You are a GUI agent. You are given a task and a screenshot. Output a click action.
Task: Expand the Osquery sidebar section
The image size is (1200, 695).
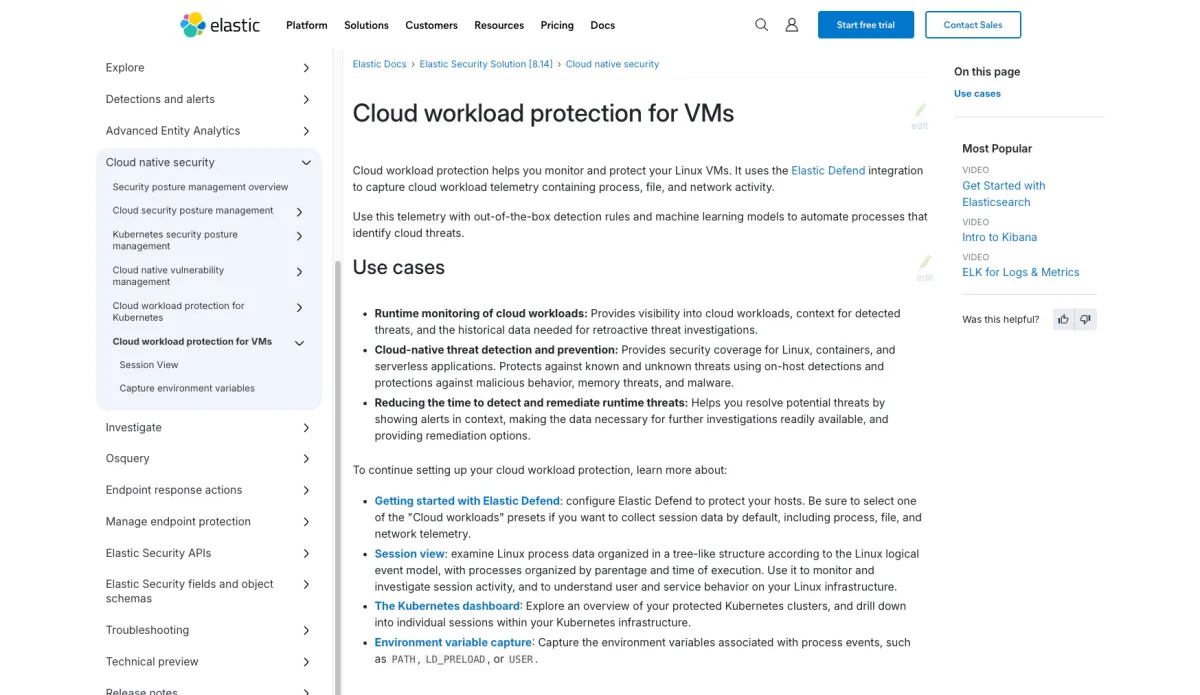[306, 459]
